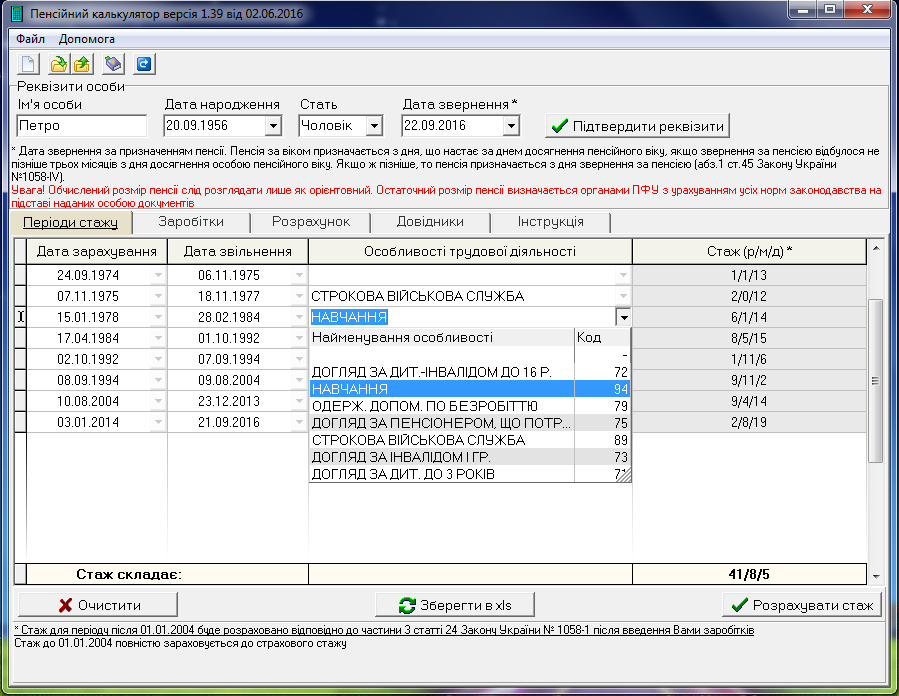Viewport: 899px width, 696px height.
Task: Click the Дата зарахування column header
Action: tap(96, 251)
